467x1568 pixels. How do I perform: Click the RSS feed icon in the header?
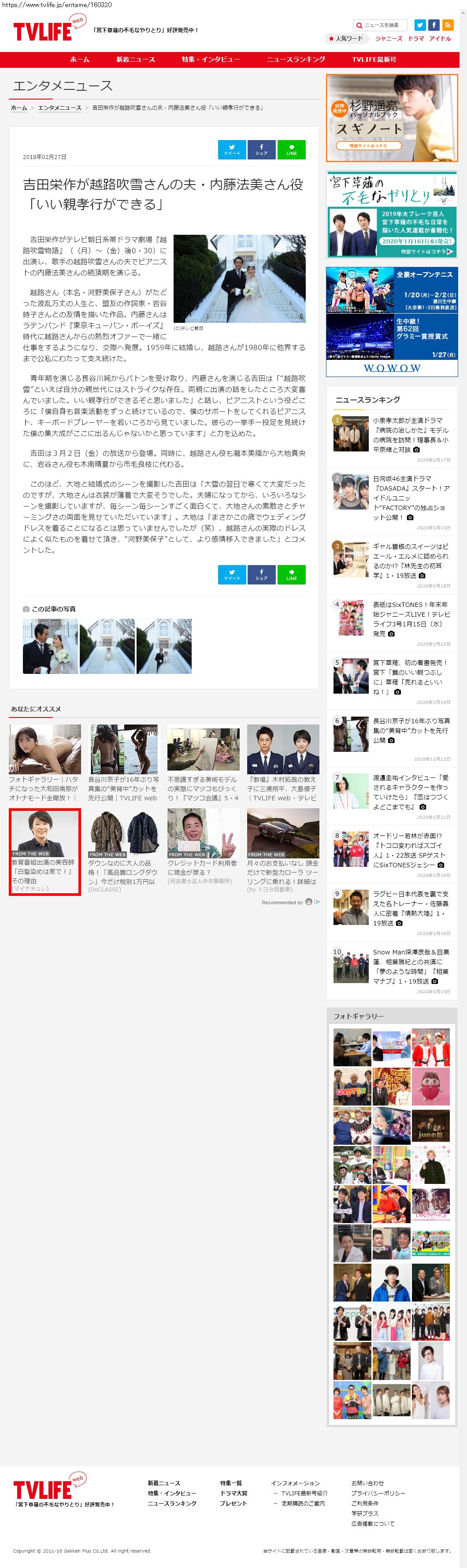coord(448,25)
